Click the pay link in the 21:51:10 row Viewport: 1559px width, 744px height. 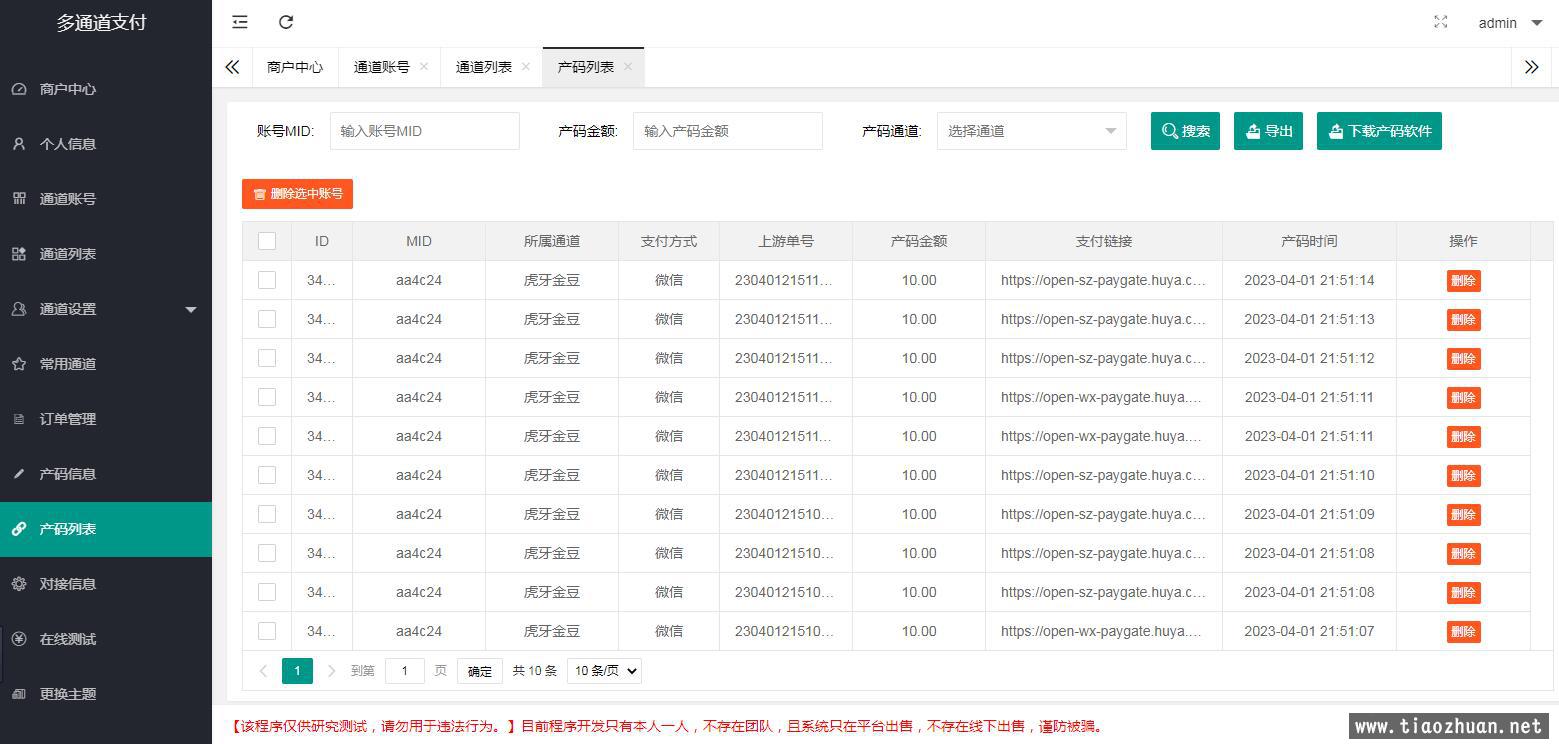pyautogui.click(x=1103, y=475)
